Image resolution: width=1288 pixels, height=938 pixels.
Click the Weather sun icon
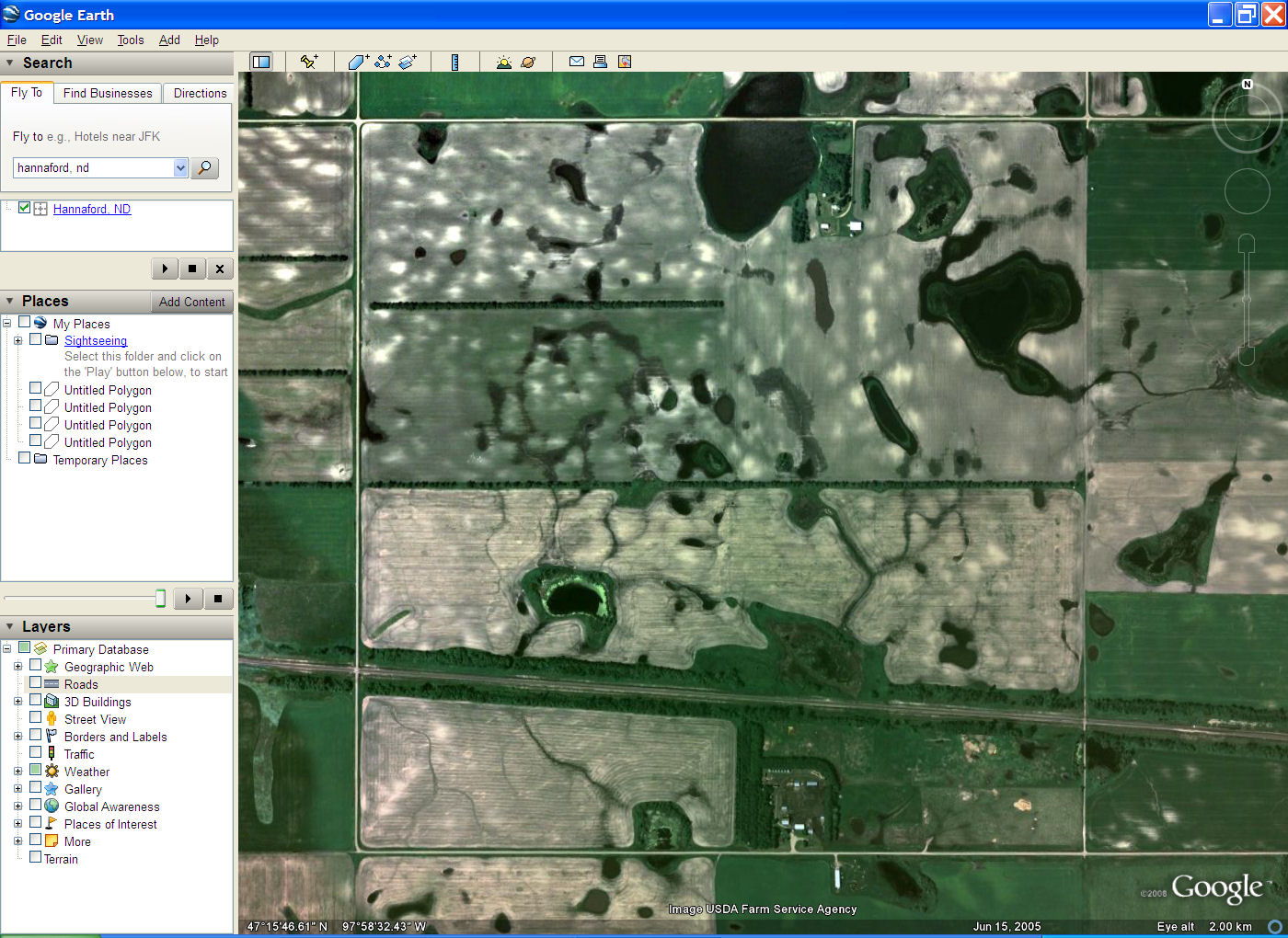click(52, 772)
